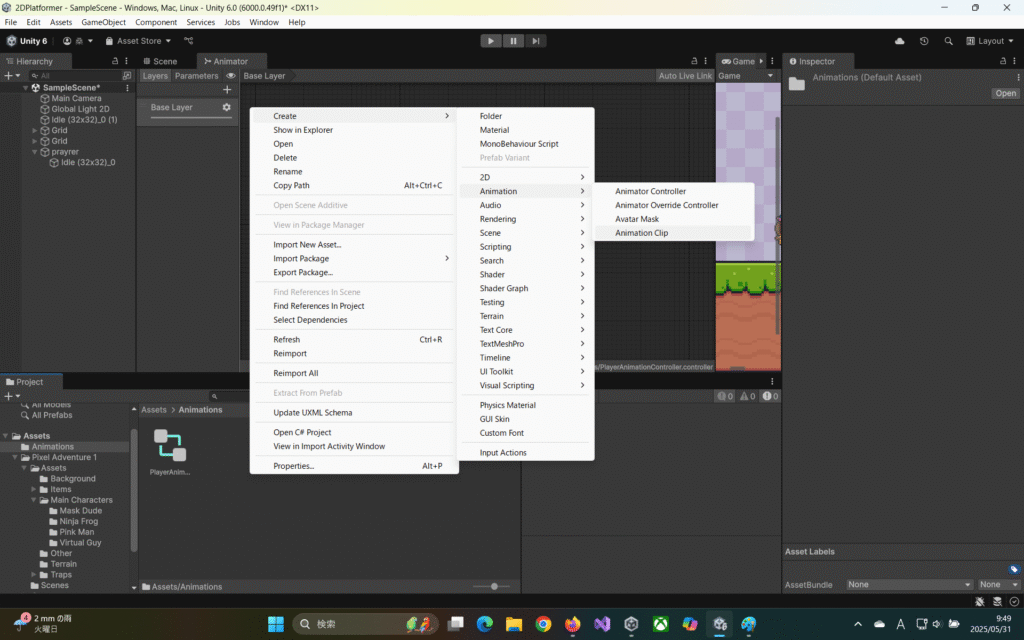Toggle the Hierarchy panel lock

[x=115, y=61]
